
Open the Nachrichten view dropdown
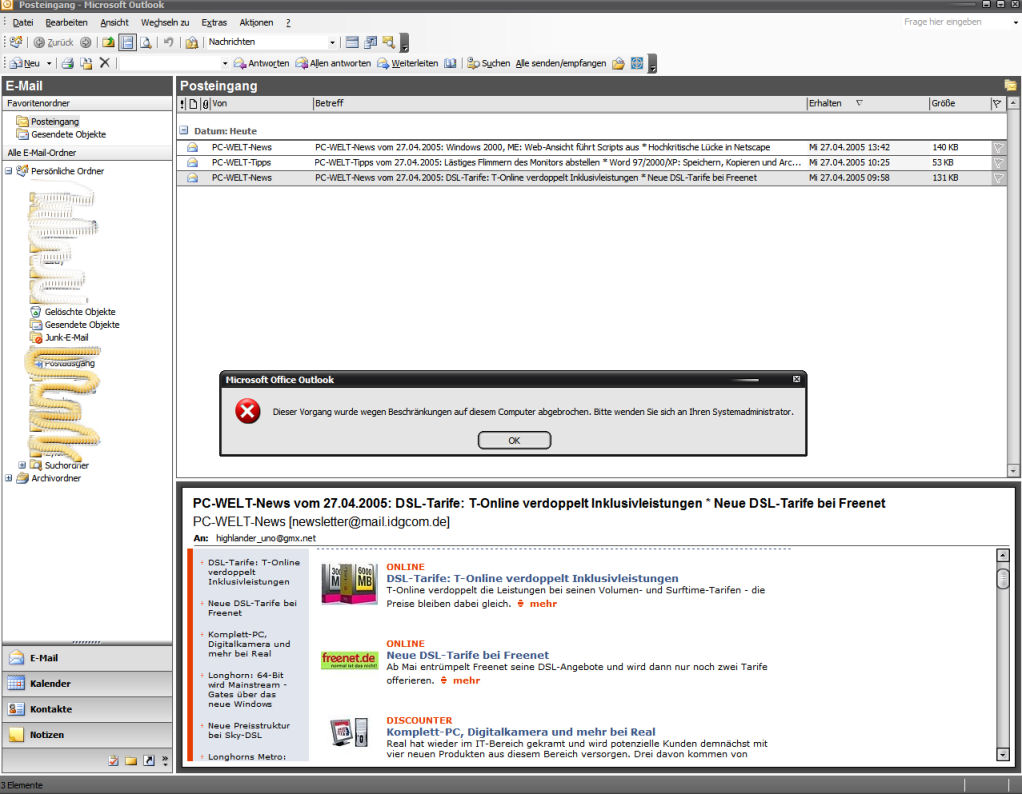coord(332,42)
